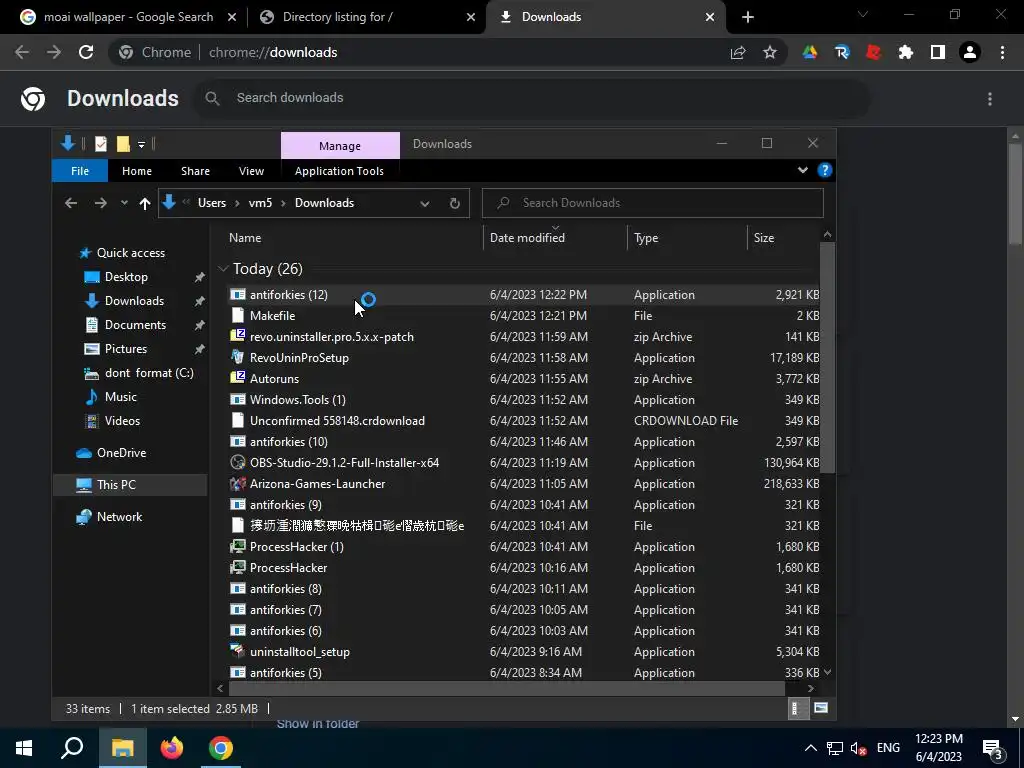Reload the Chrome page
Viewport: 1024px width, 768px height.
tap(86, 52)
